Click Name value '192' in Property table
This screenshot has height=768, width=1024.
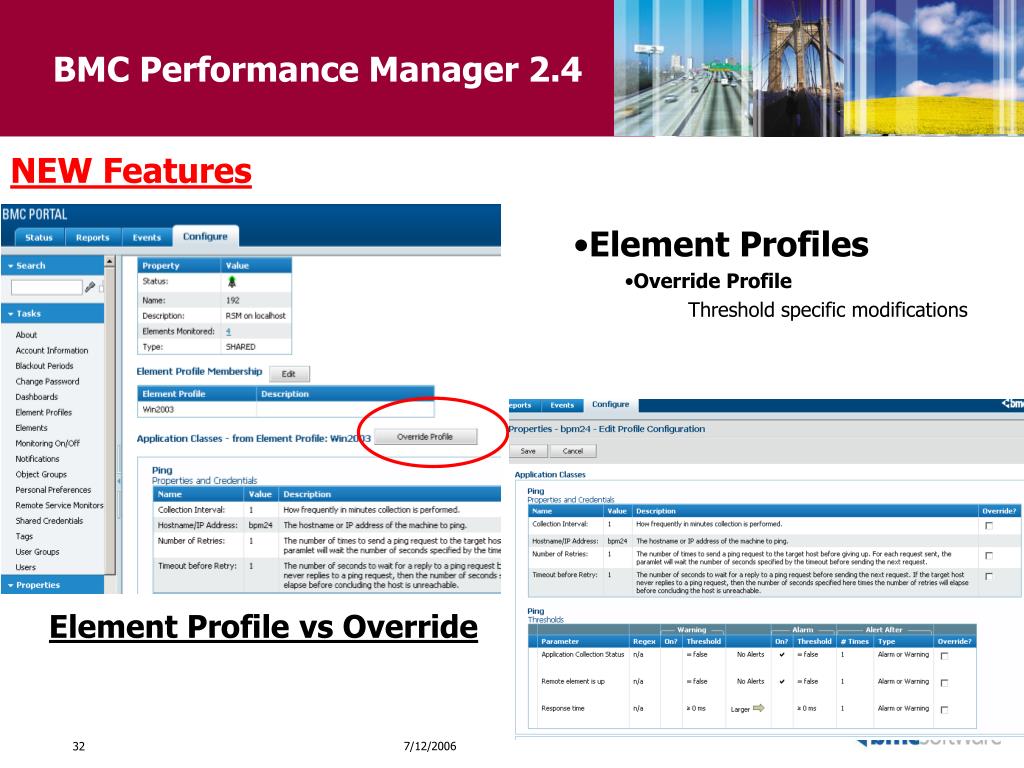[232, 301]
